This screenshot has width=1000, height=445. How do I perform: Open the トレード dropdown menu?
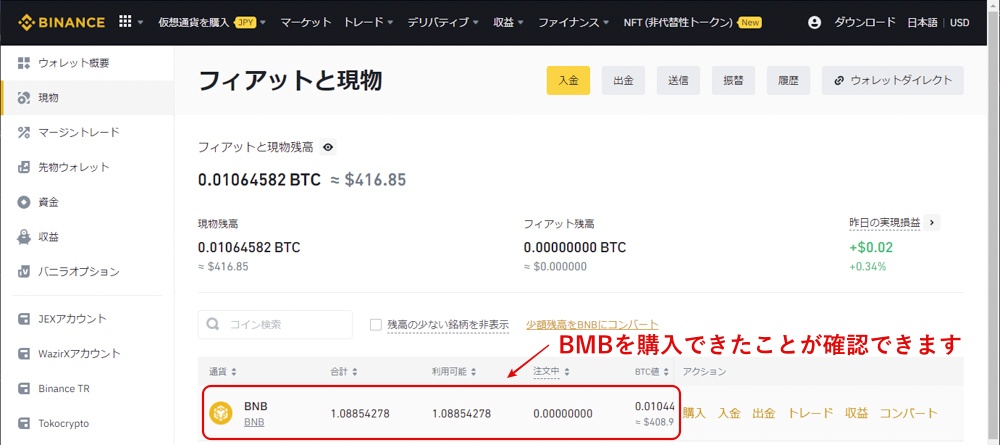367,22
